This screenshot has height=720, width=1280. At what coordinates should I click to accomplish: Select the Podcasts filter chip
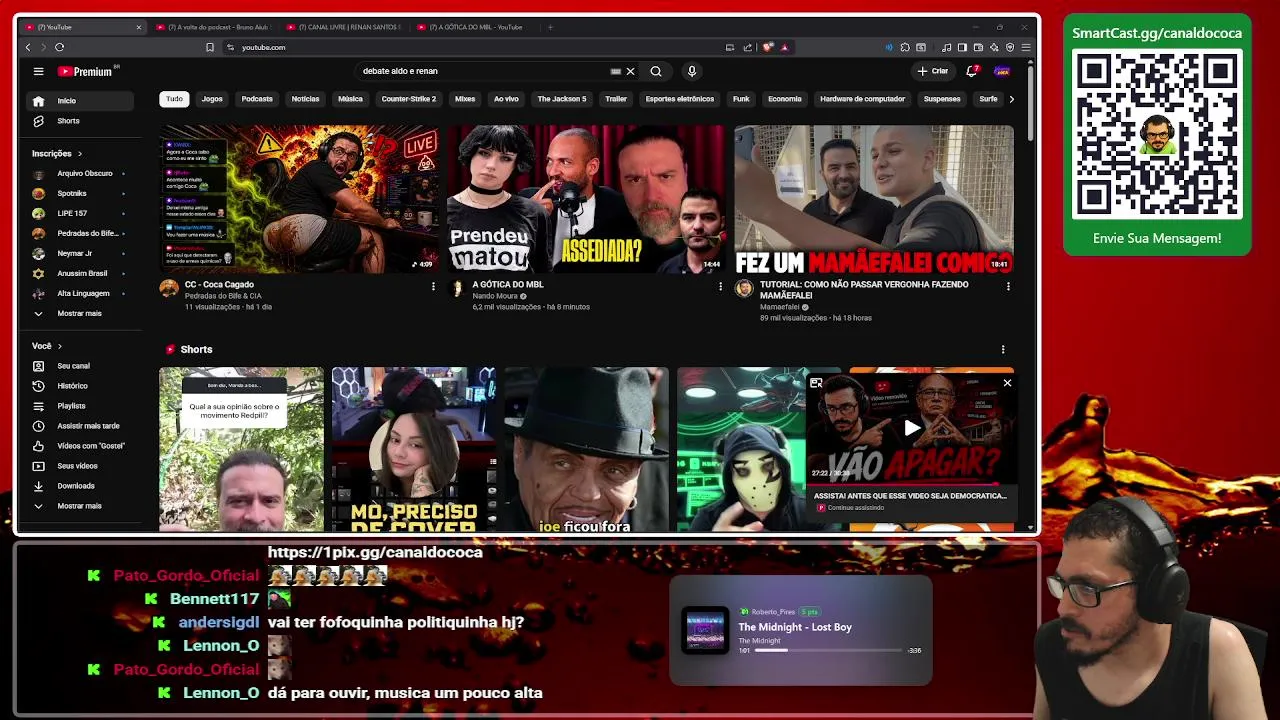(x=257, y=99)
